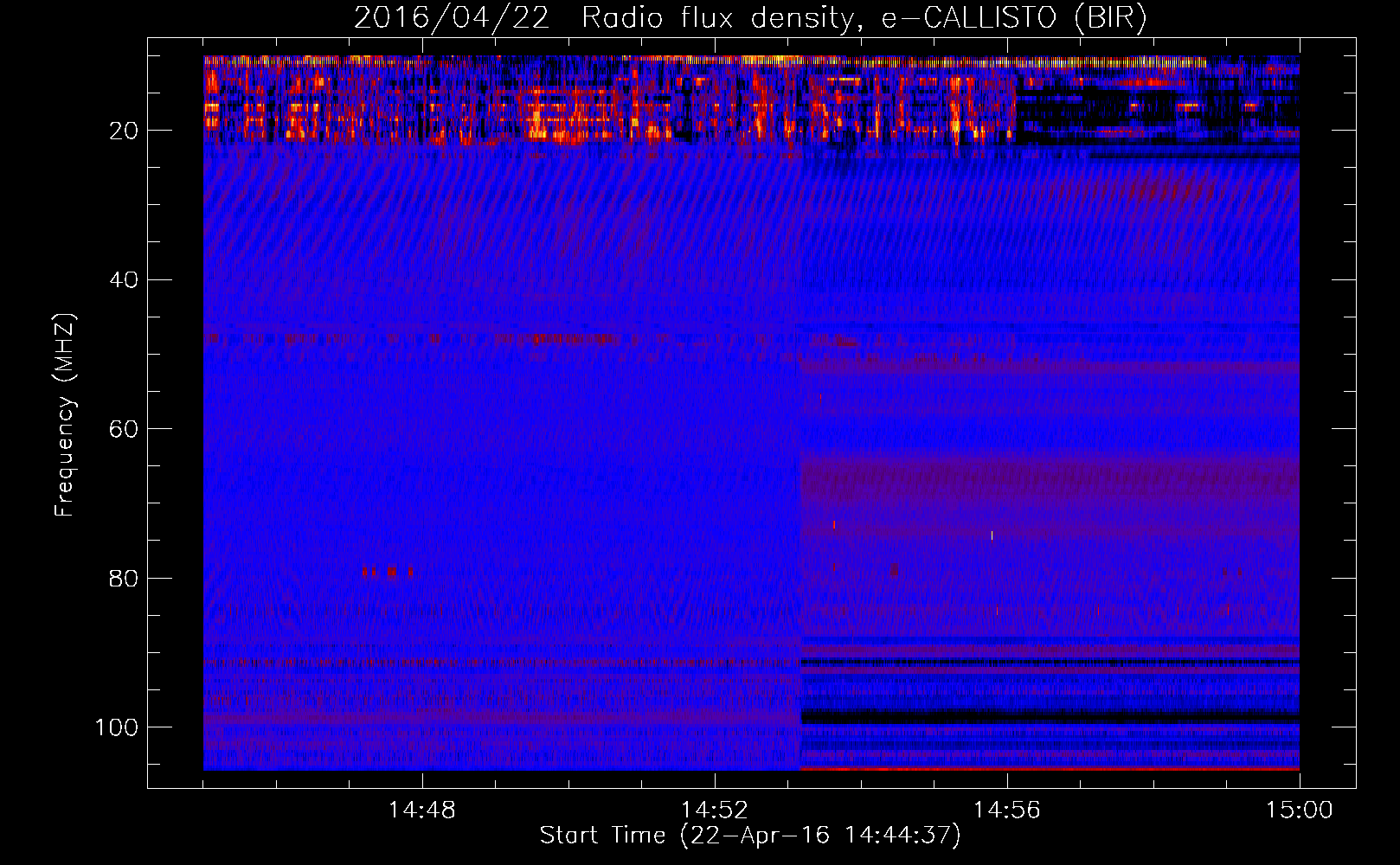Click the "14:48" time tick label
This screenshot has height=865, width=1400.
[422, 811]
